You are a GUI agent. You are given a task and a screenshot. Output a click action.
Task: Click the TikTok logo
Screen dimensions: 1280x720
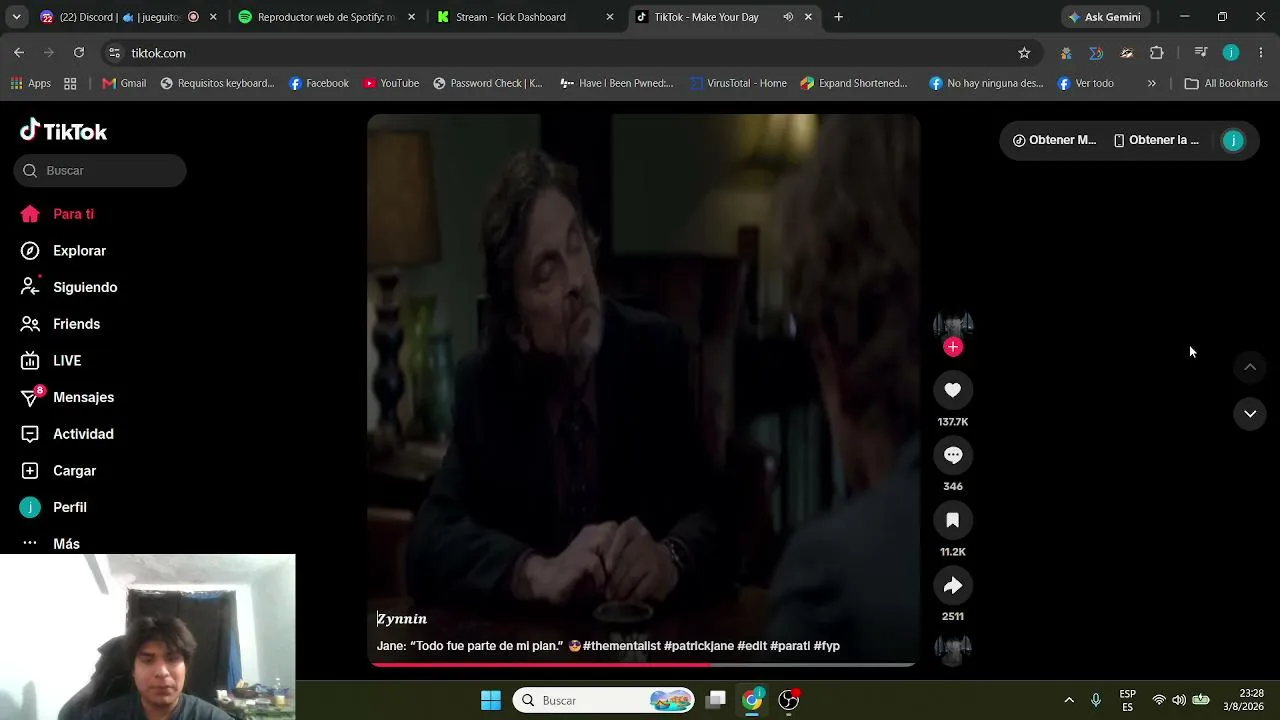coord(63,131)
